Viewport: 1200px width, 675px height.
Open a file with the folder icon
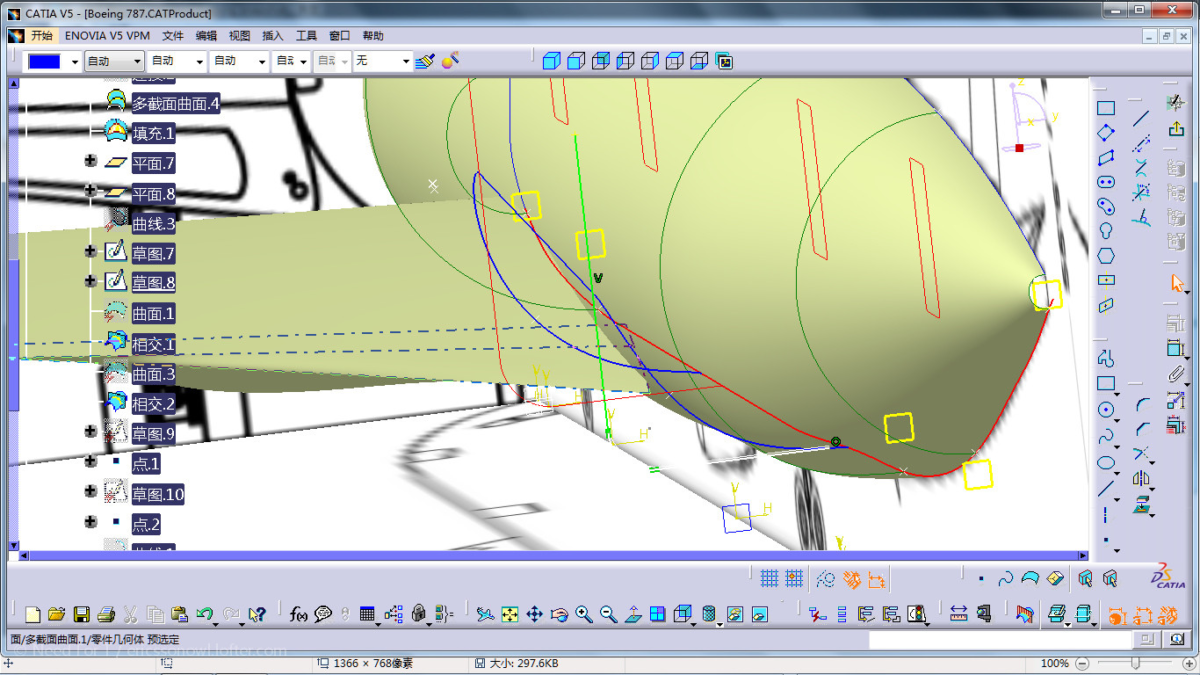point(57,614)
